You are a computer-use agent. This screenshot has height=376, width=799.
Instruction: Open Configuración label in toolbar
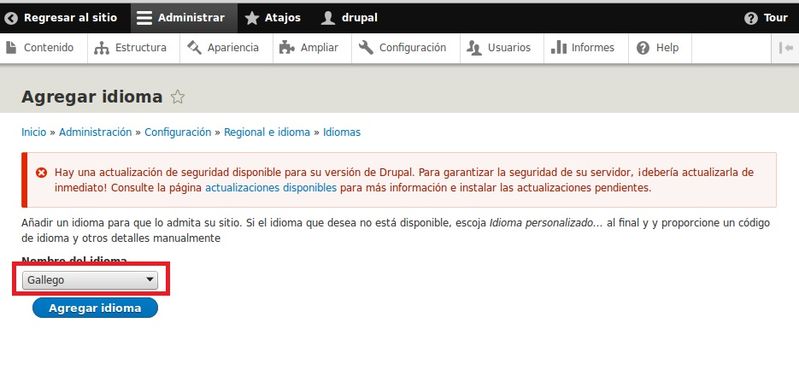(413, 48)
